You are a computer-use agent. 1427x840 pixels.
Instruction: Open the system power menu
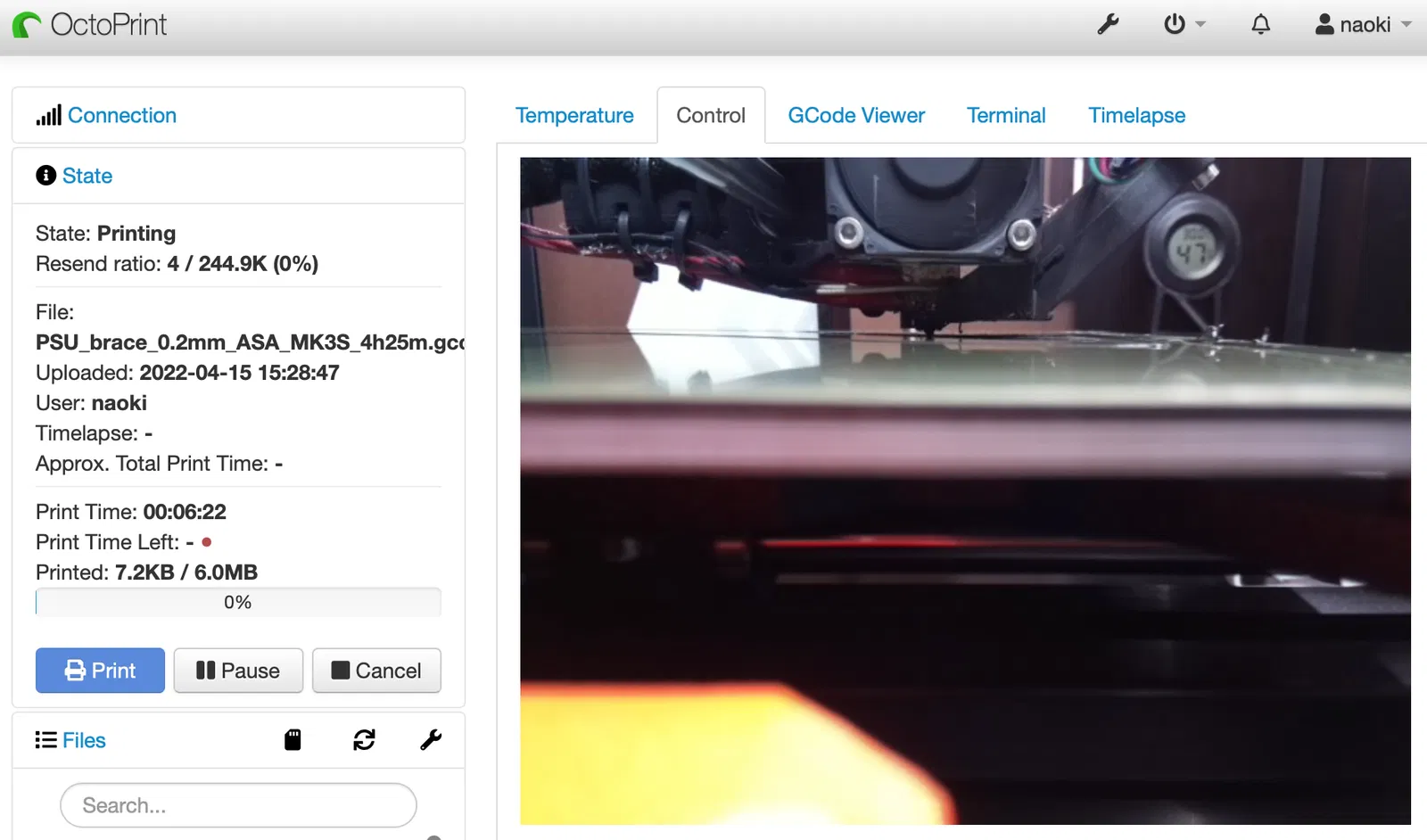1184,24
